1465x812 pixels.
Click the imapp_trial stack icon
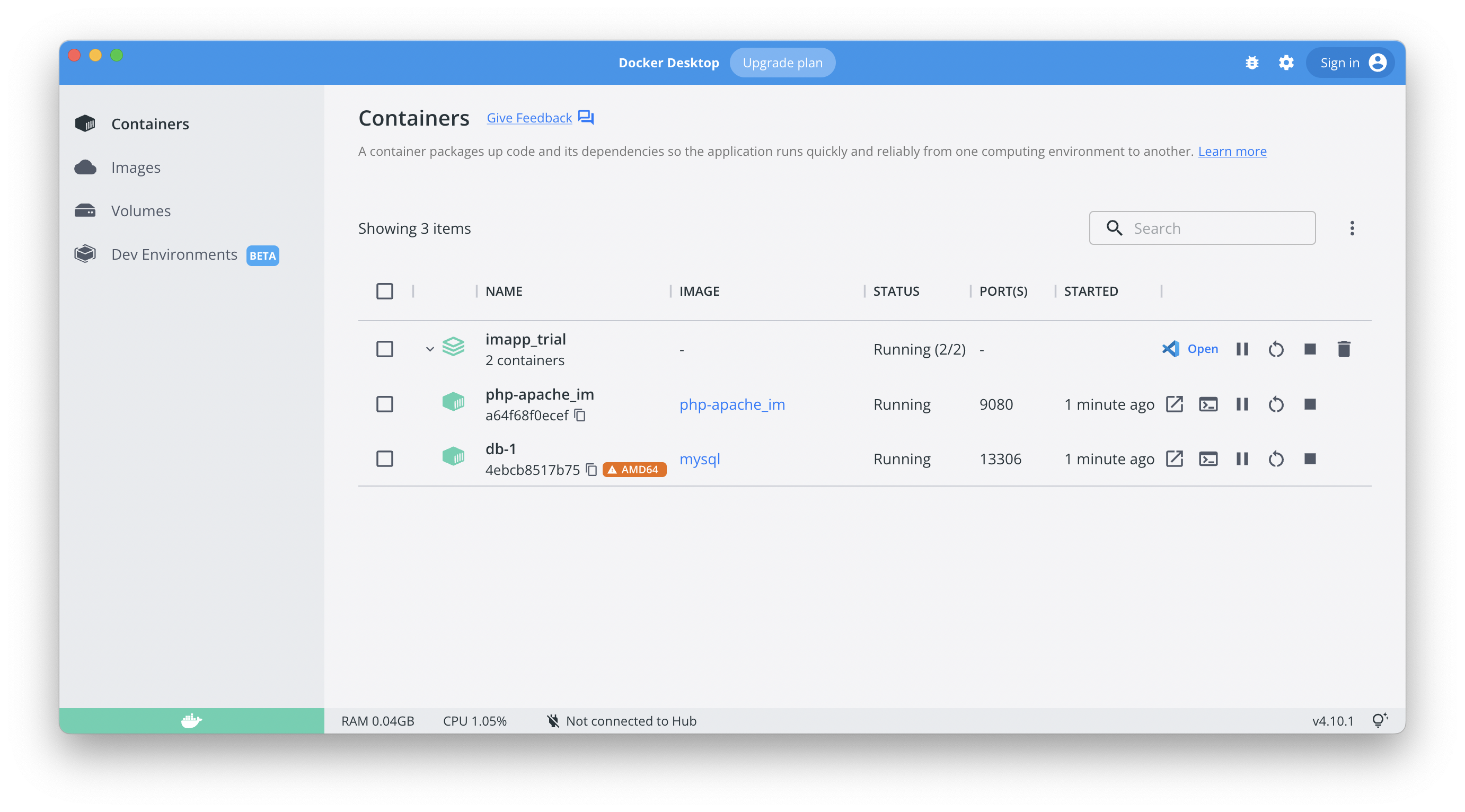point(453,346)
